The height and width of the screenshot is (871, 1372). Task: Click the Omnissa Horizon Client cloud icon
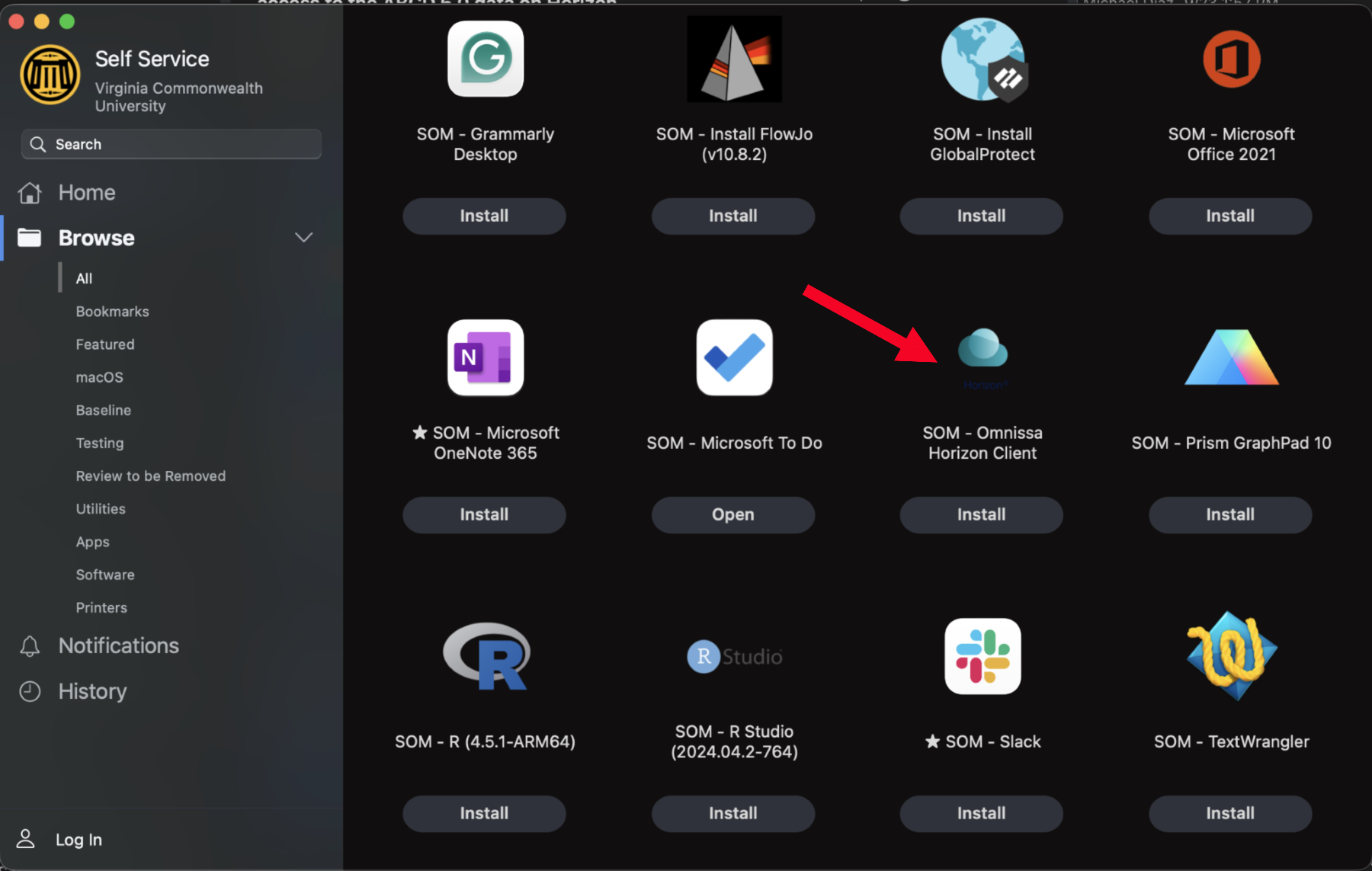pos(982,349)
